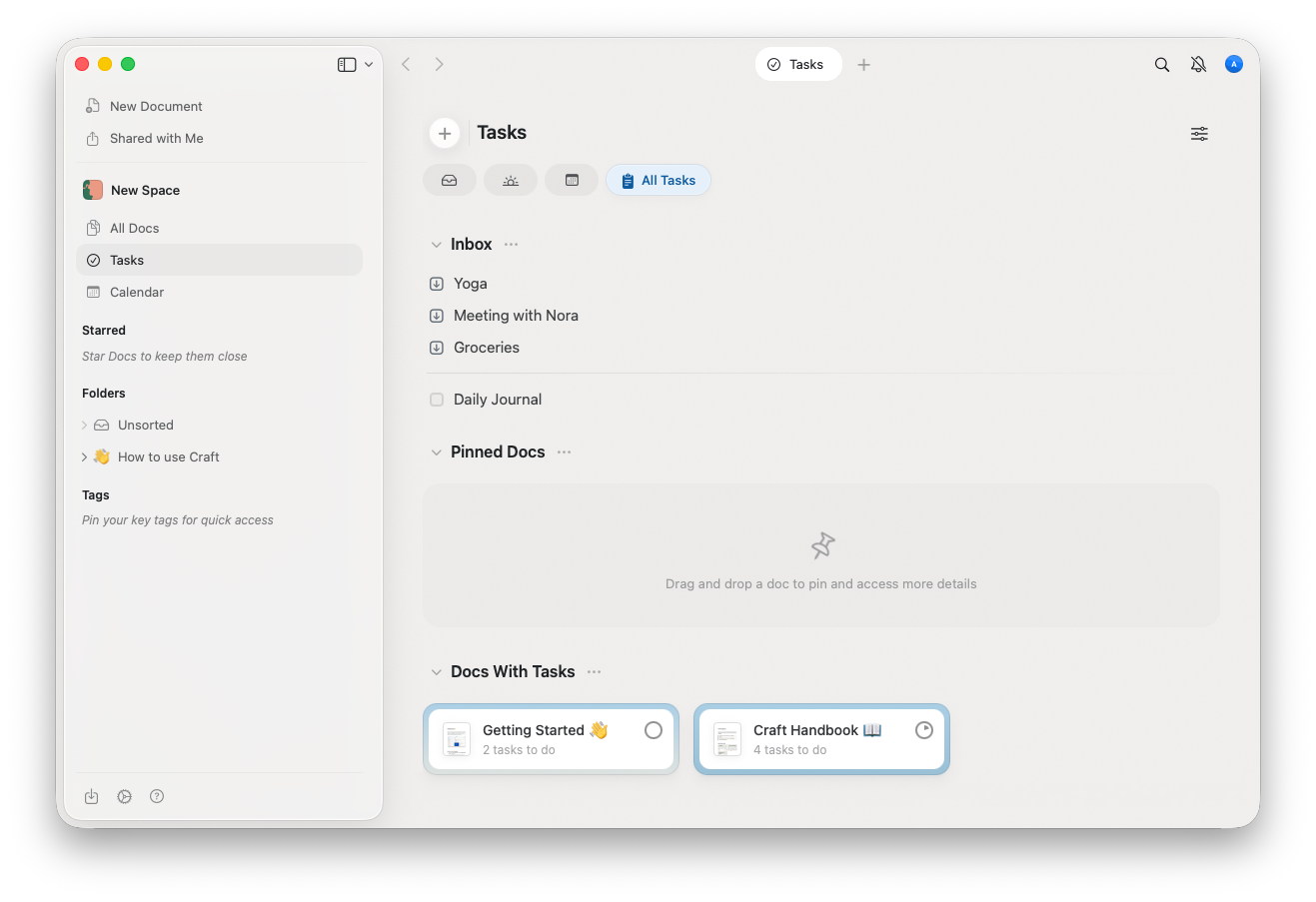1316x902 pixels.
Task: Open the Pinned Docs overflow menu
Action: click(564, 451)
